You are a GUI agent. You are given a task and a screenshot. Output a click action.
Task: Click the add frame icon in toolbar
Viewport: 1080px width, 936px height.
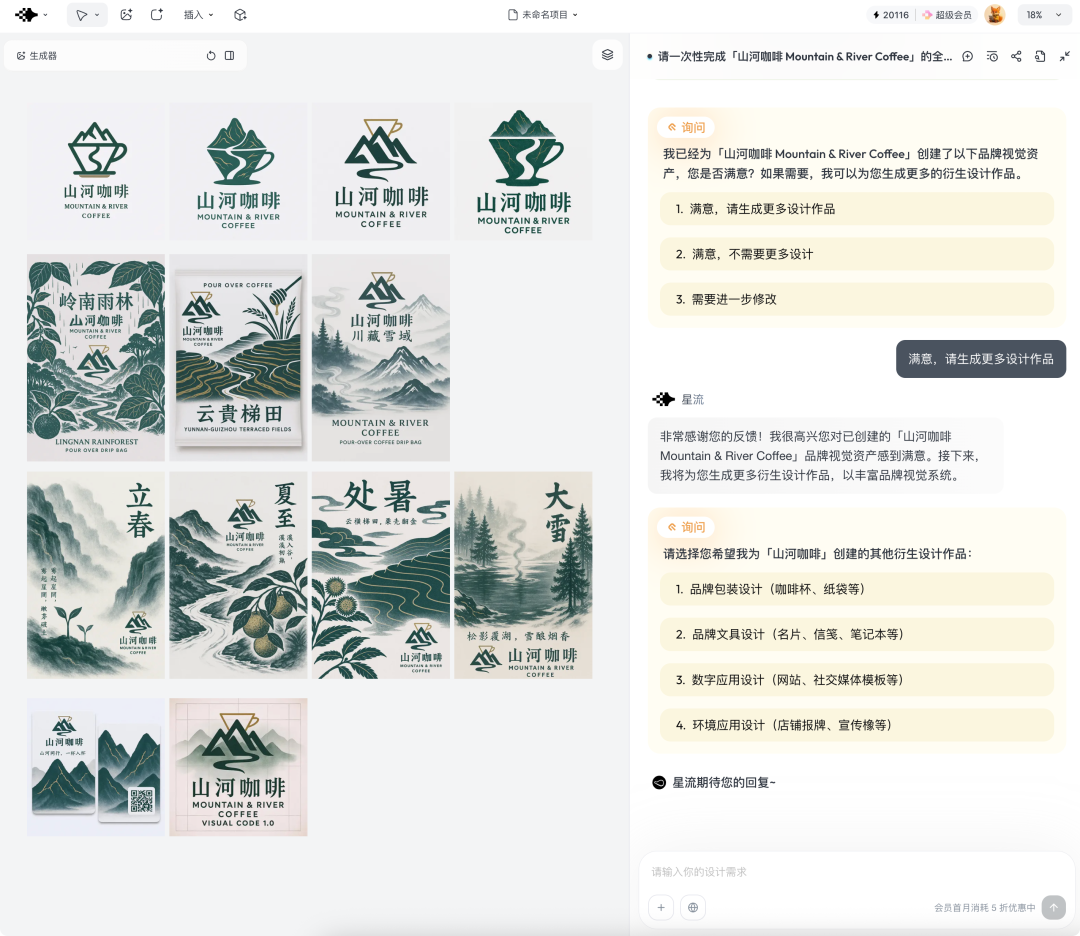(157, 14)
